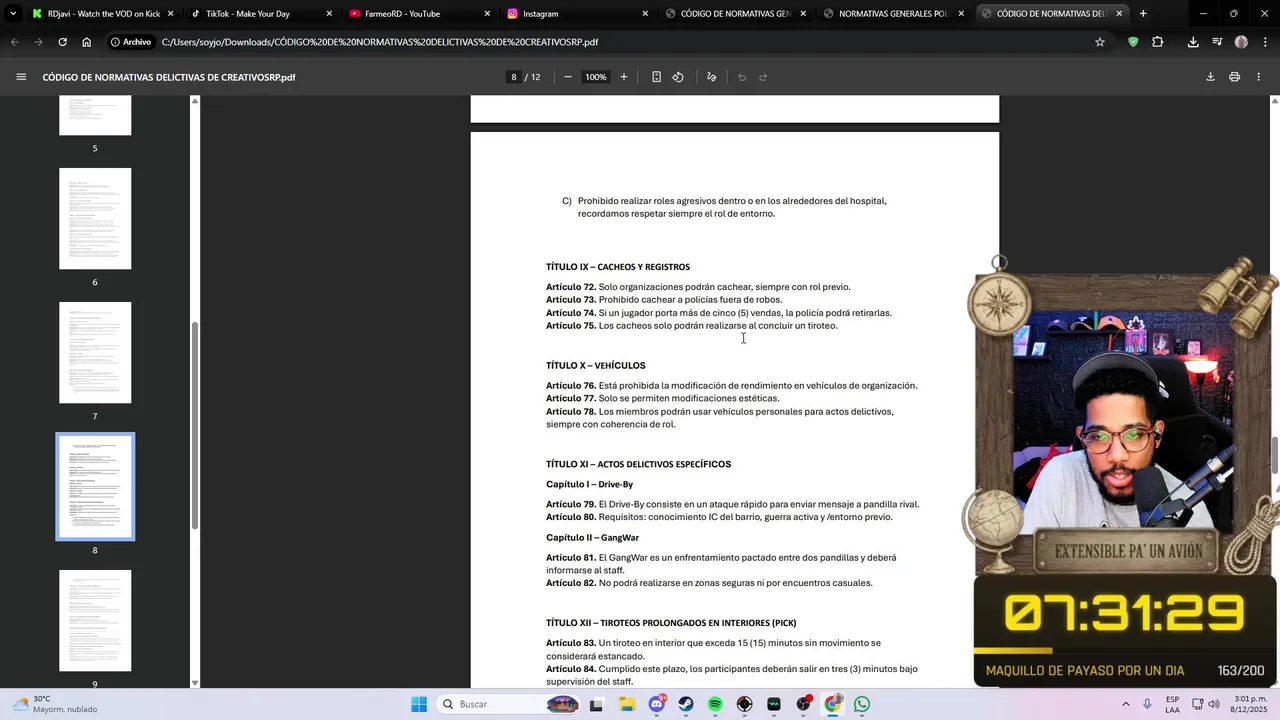The width and height of the screenshot is (1280, 720).
Task: Open the tab search dropdown arrow
Action: (13, 14)
